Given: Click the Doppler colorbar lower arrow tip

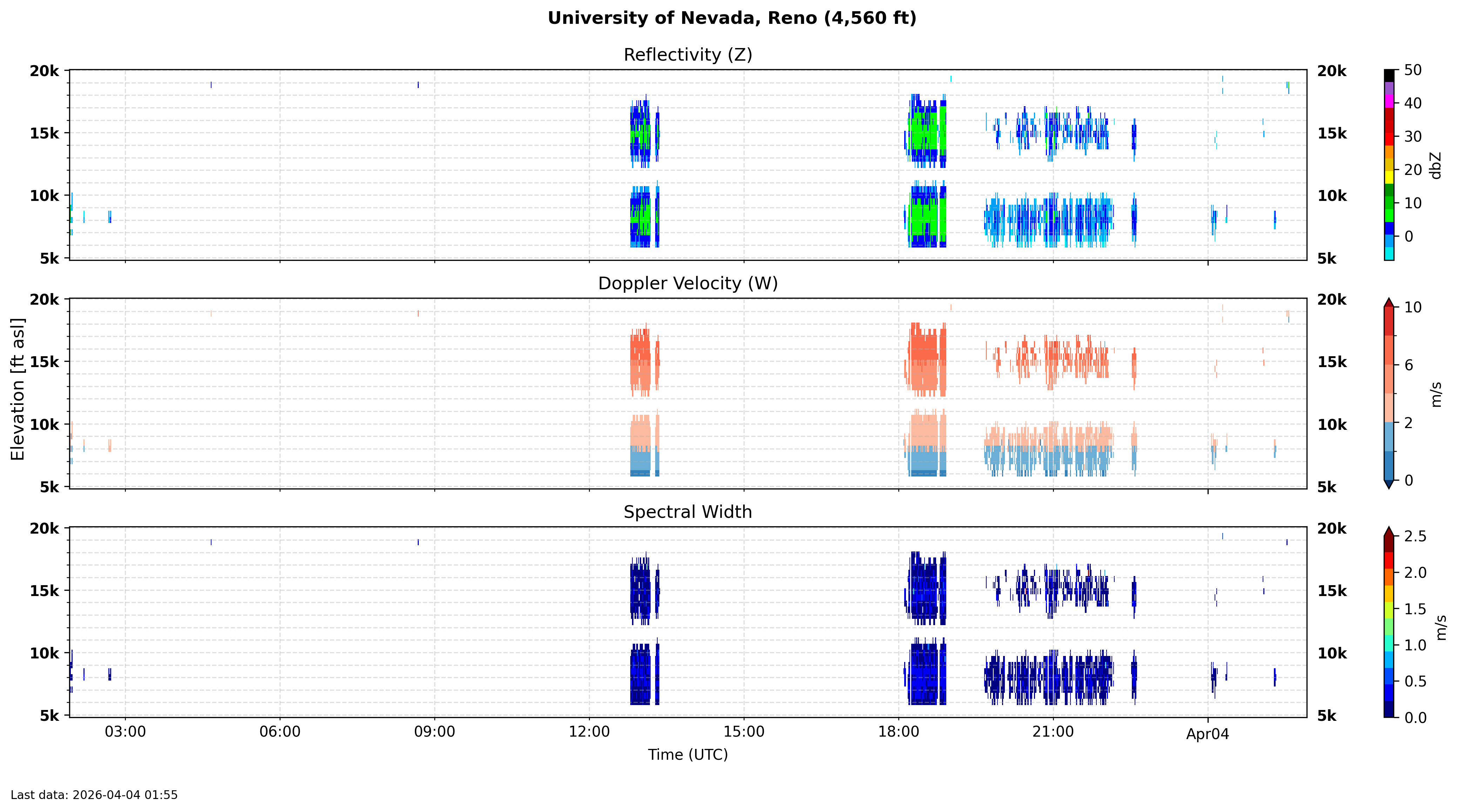Looking at the screenshot, I should [x=1389, y=485].
